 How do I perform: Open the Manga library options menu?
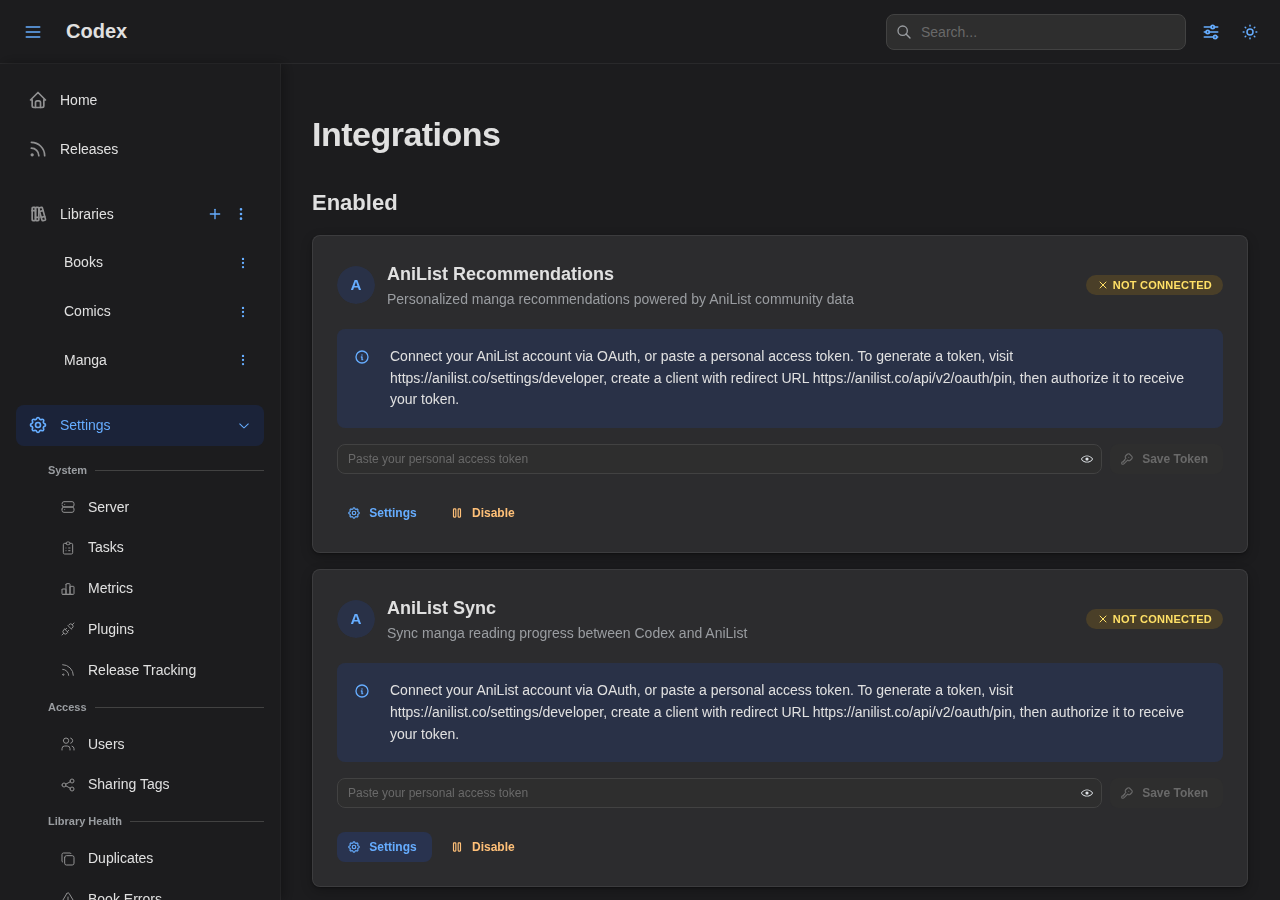click(242, 360)
